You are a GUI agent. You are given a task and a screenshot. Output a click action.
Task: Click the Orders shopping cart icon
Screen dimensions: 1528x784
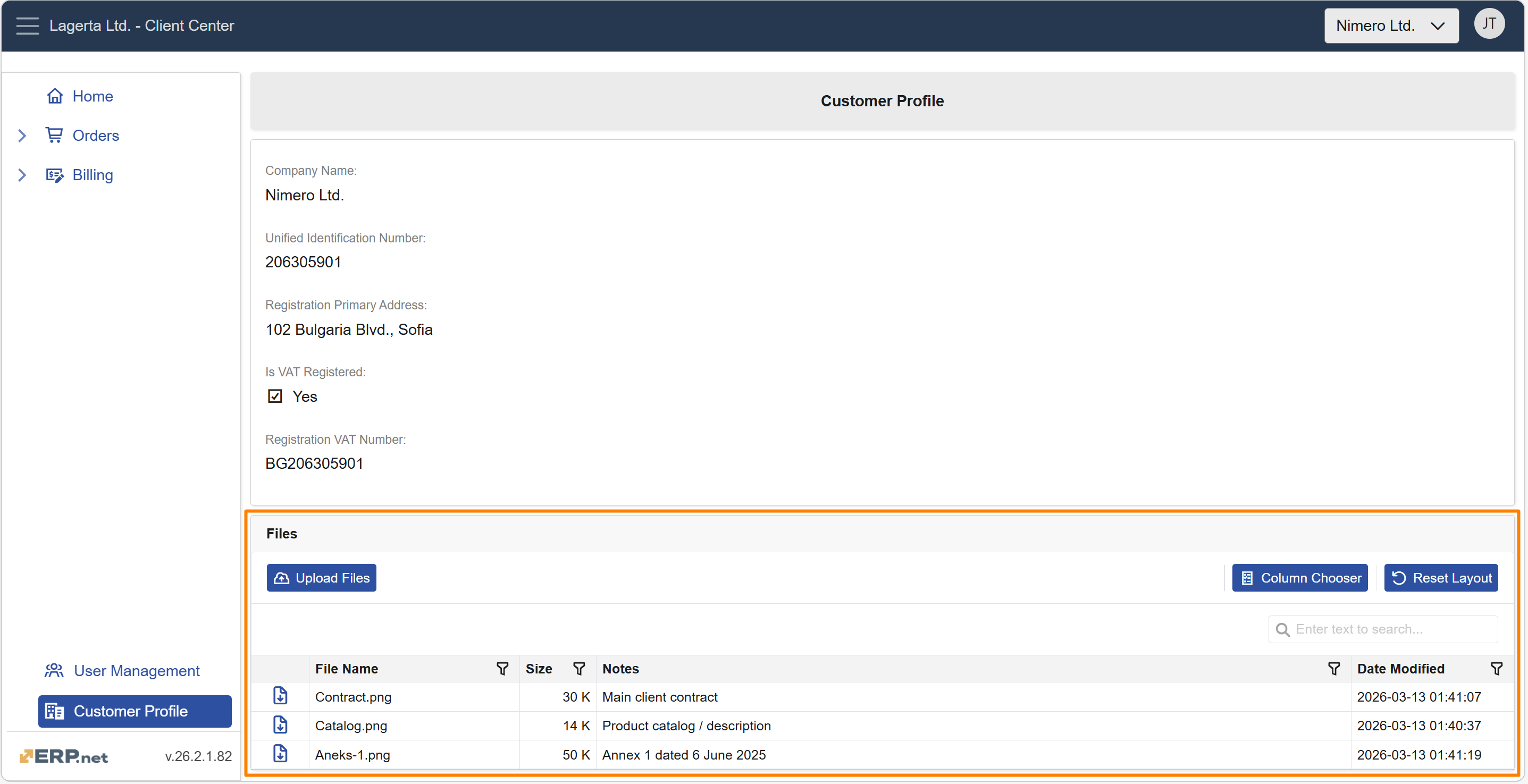tap(54, 135)
